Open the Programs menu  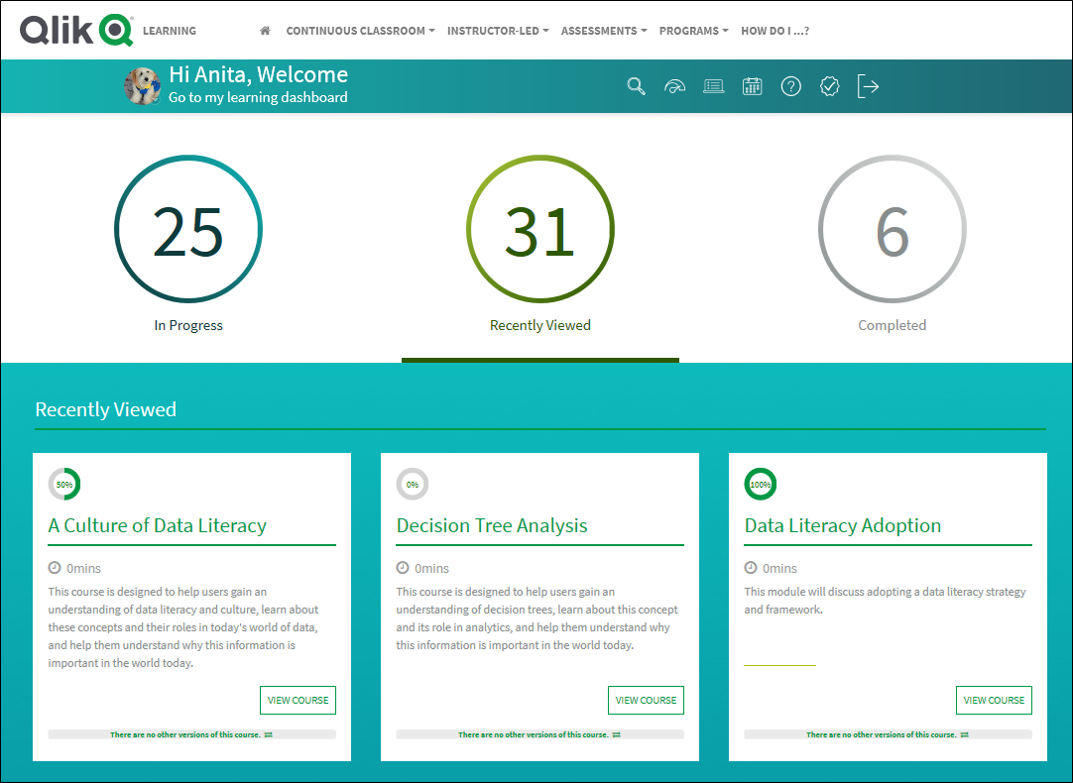(x=693, y=31)
